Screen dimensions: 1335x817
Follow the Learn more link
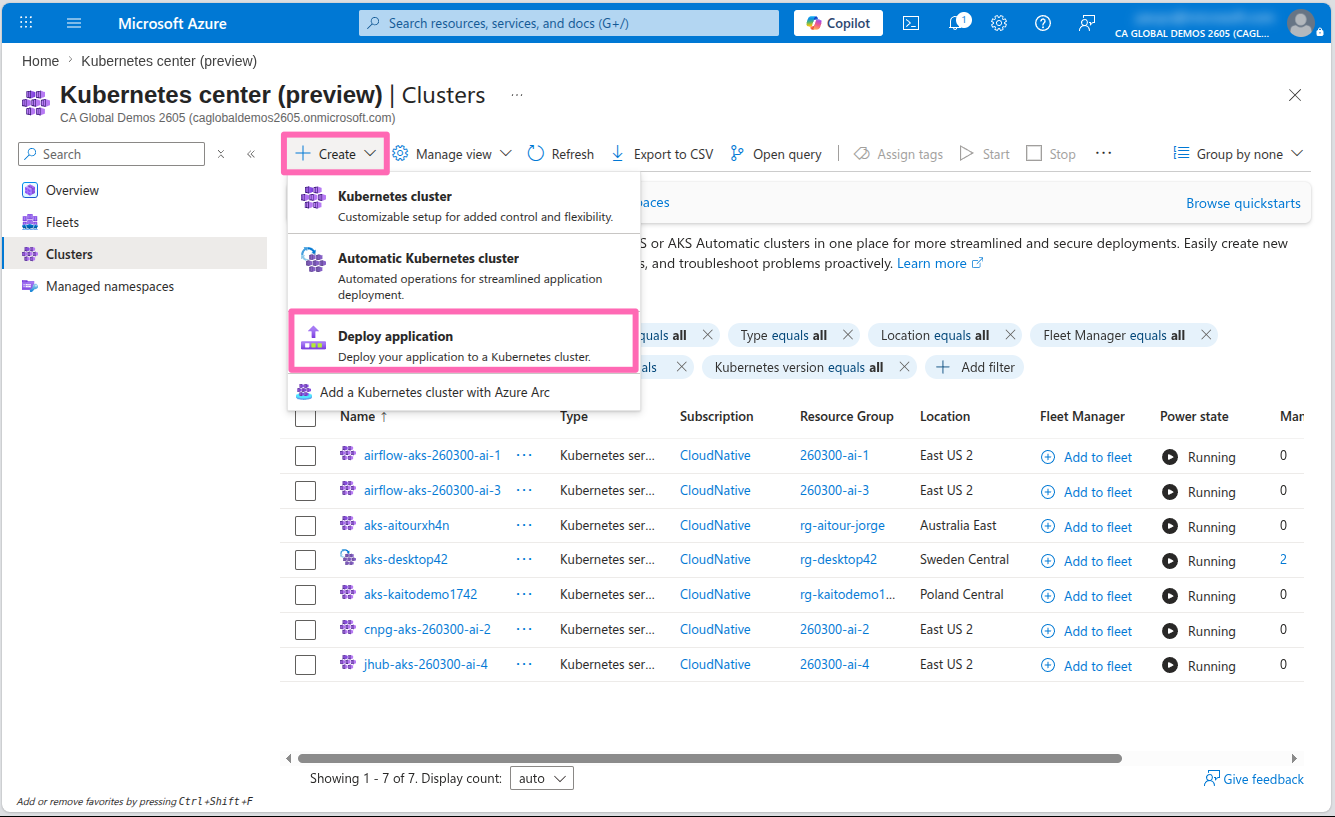(x=940, y=263)
